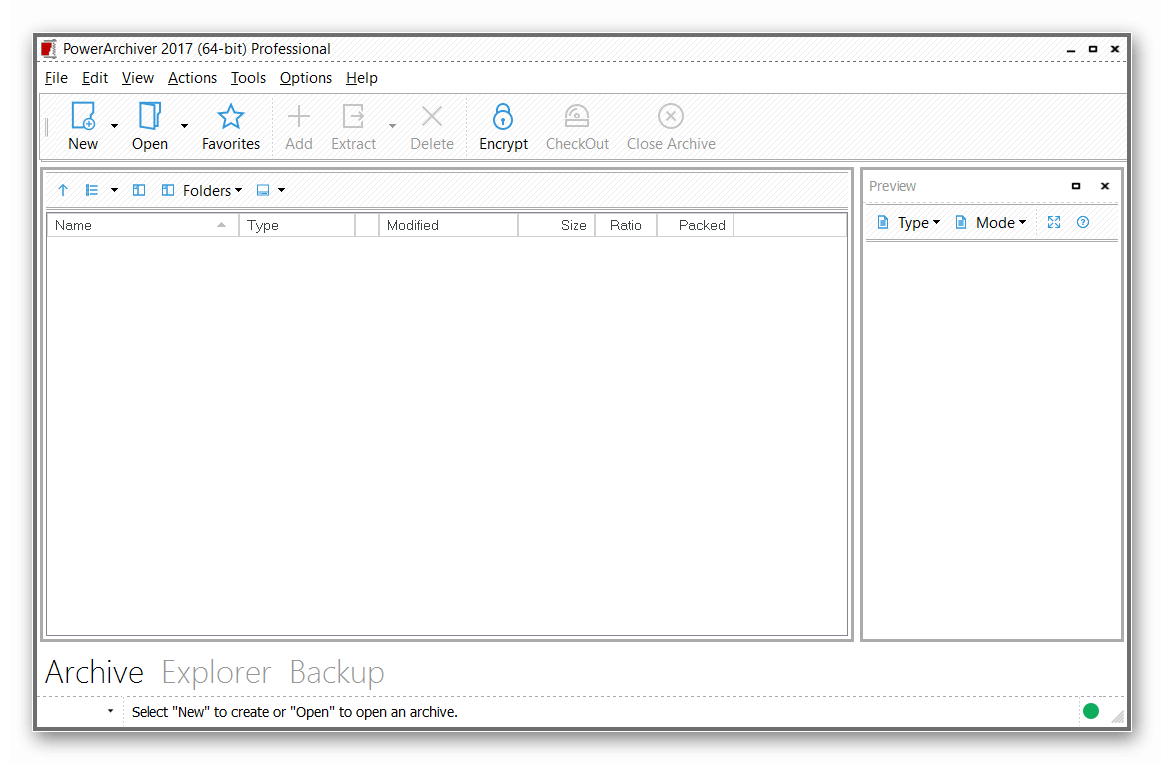Click the New archive toolbar icon
The height and width of the screenshot is (764, 1164).
(x=82, y=117)
